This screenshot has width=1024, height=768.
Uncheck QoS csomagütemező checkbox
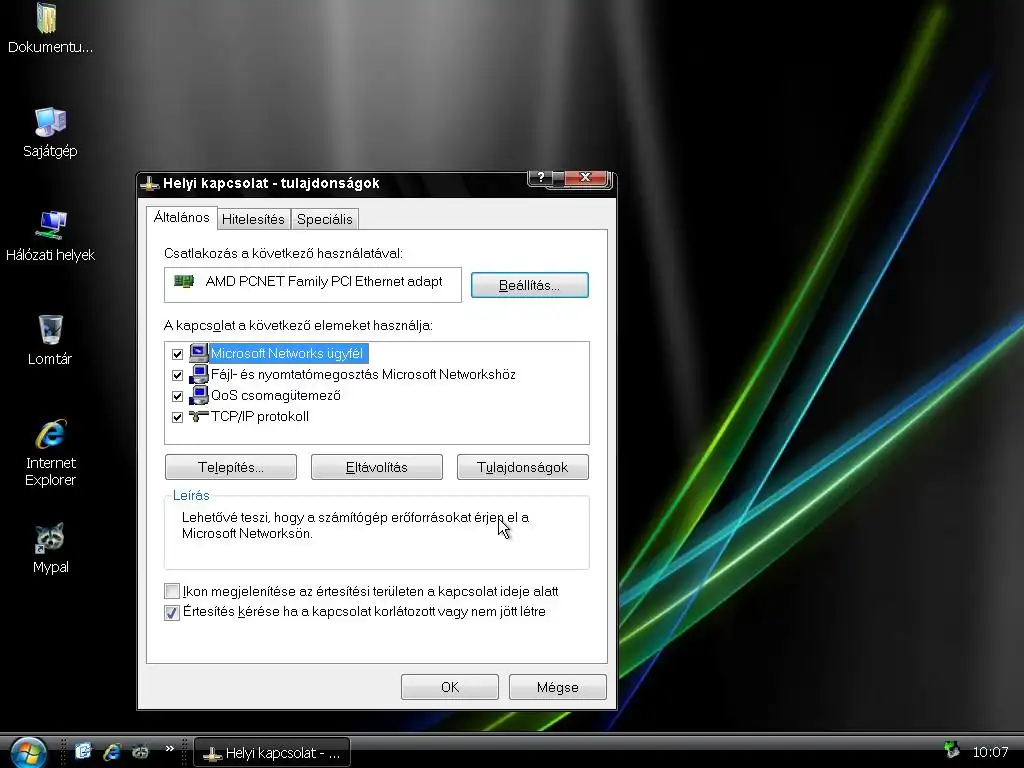(x=178, y=396)
